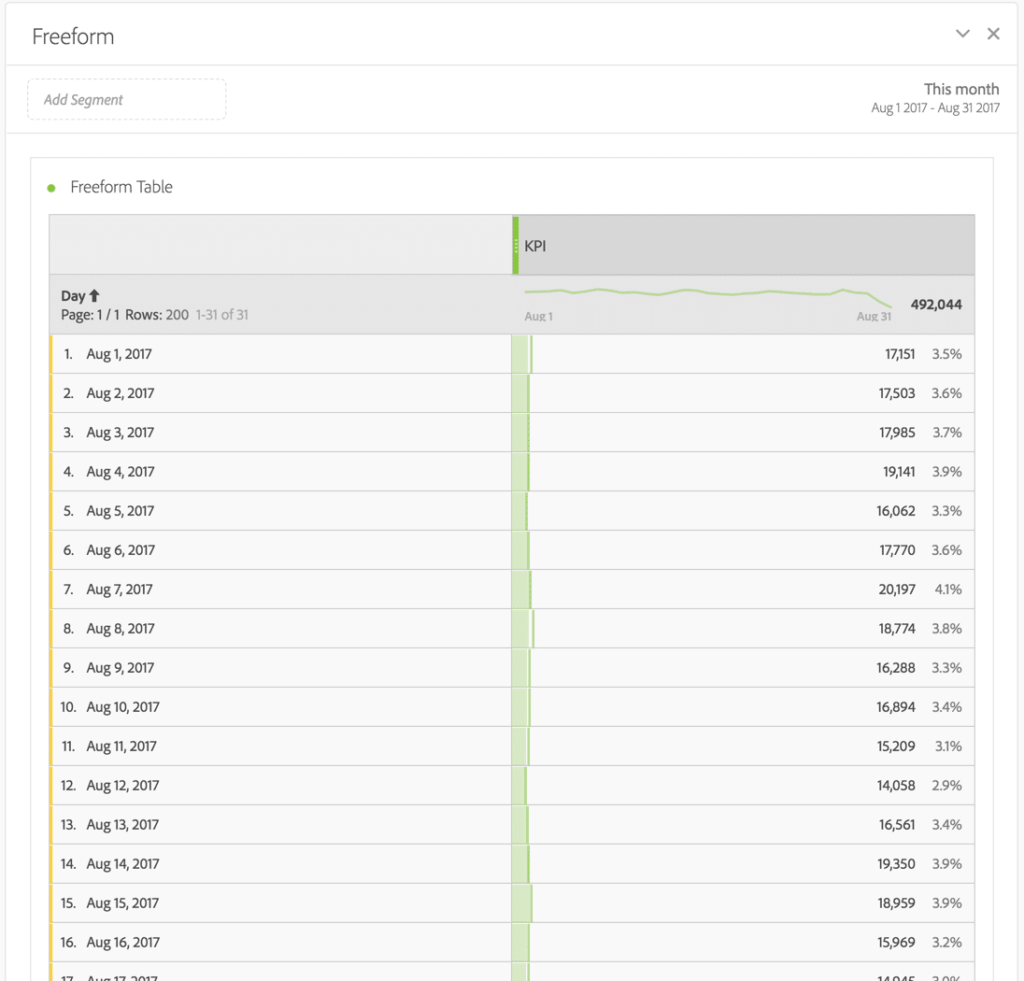Click the green dot beside Freeform Table title
The height and width of the screenshot is (981, 1024).
(50, 187)
